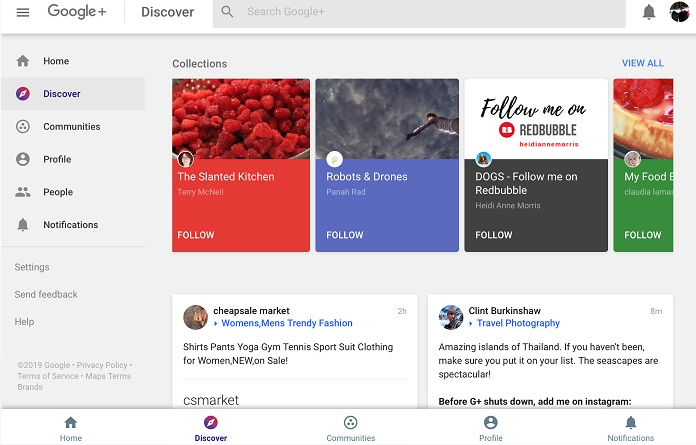Viewport: 696px width, 445px height.
Task: Open Settings in the sidebar
Action: [x=32, y=267]
